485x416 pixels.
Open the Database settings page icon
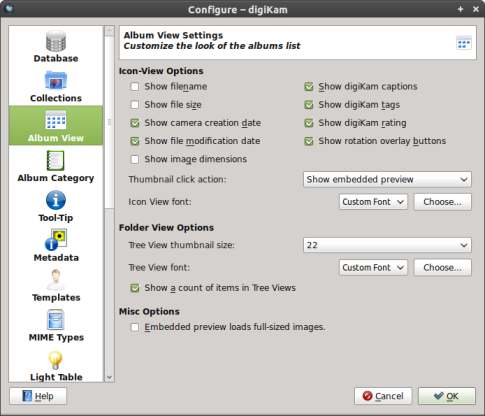56,41
